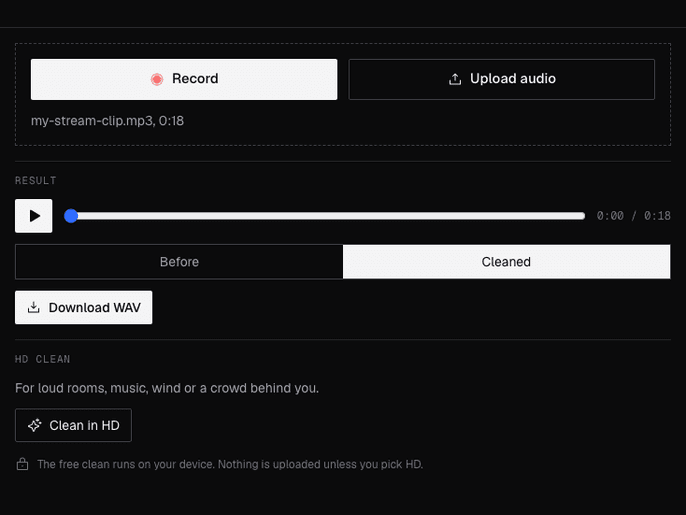Seek to the middle of the audio progress bar
This screenshot has width=686, height=515.
(x=324, y=216)
